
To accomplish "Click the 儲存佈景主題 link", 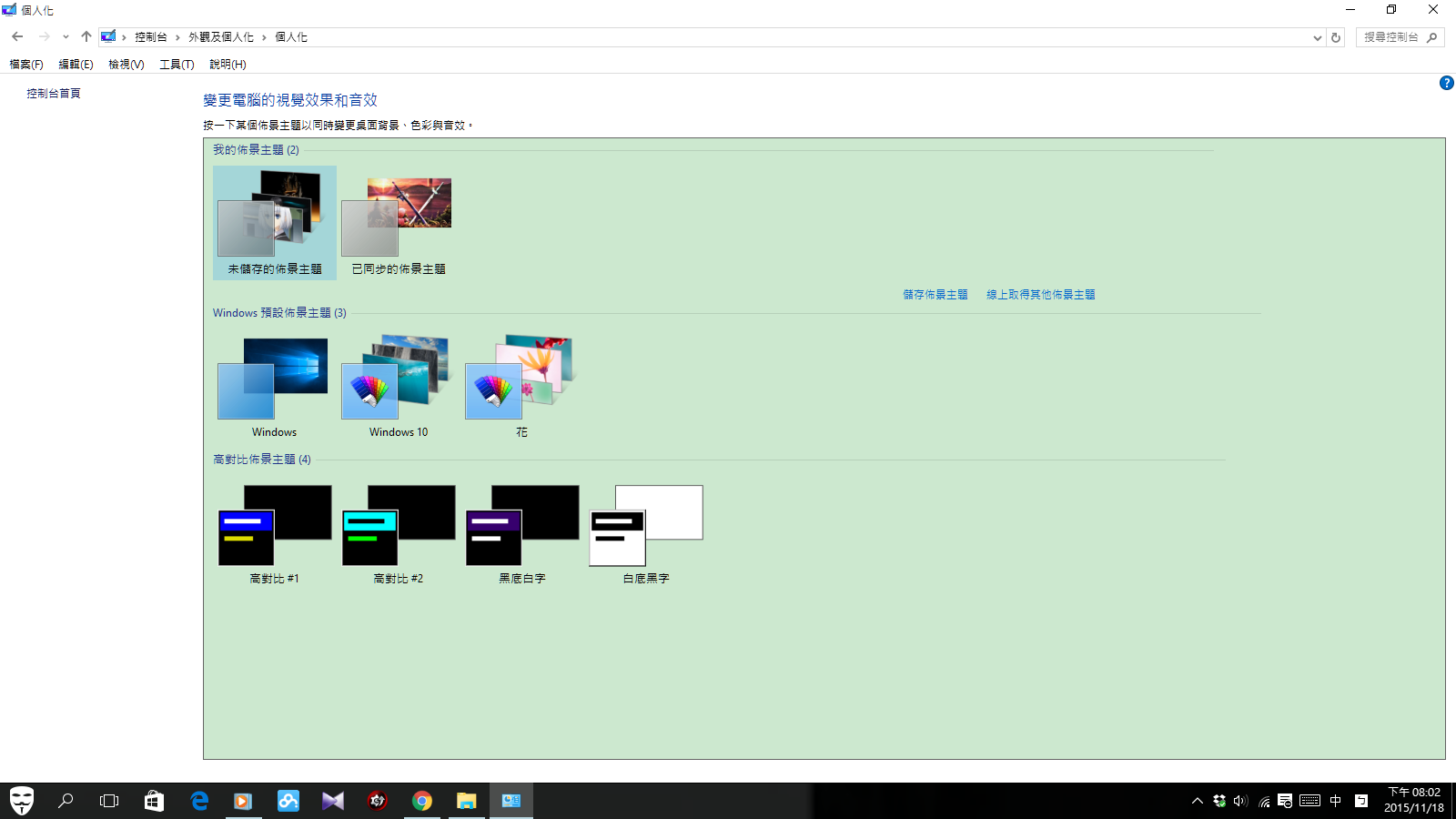I will click(935, 295).
